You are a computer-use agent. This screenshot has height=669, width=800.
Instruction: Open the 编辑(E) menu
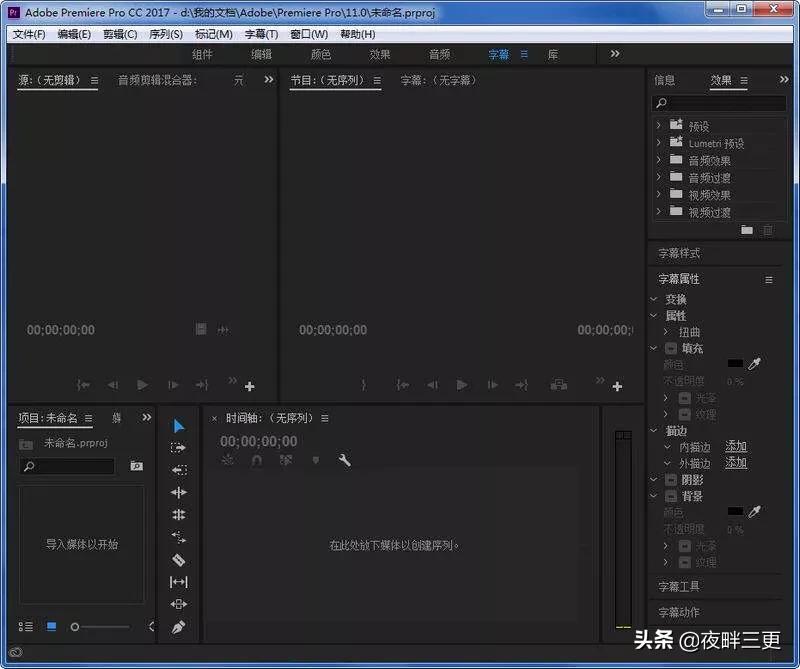pos(74,34)
